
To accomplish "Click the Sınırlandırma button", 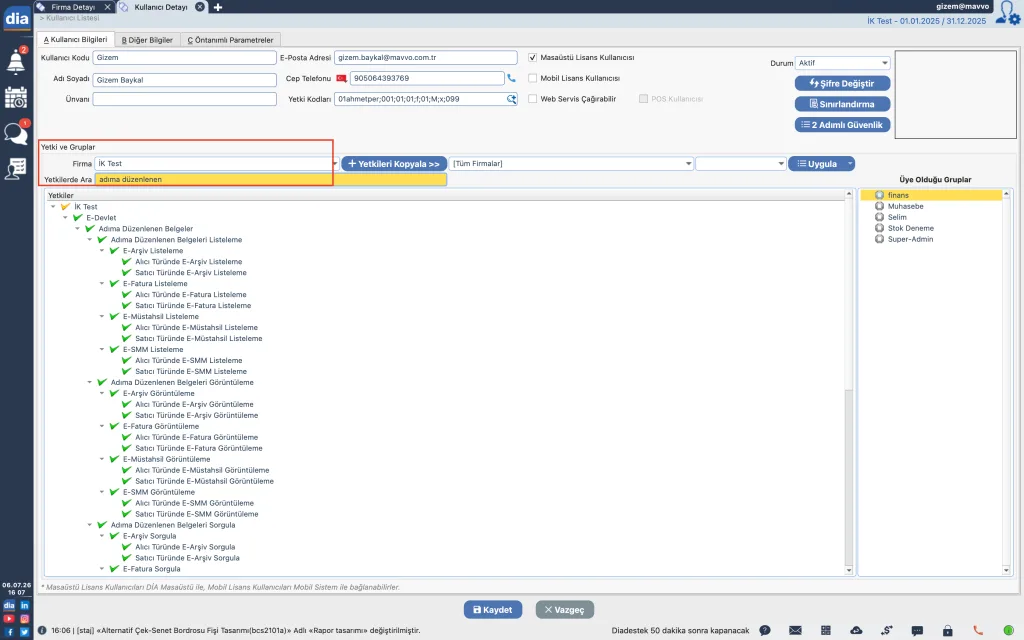I will click(x=842, y=104).
